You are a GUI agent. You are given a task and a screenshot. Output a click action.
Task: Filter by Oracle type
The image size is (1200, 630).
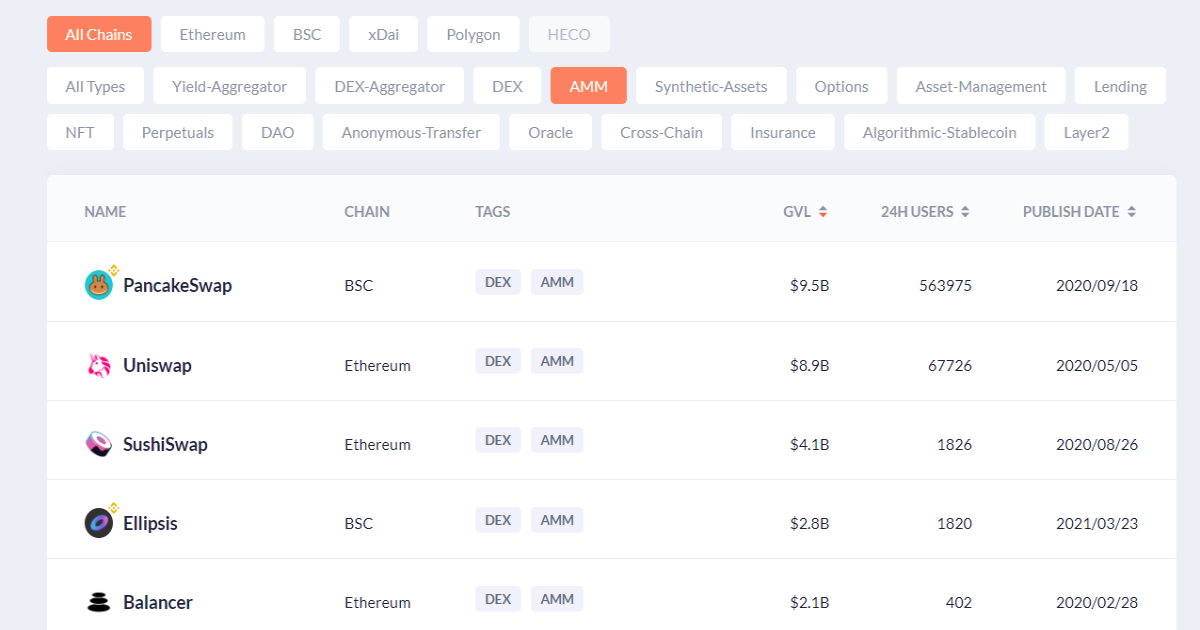point(550,132)
